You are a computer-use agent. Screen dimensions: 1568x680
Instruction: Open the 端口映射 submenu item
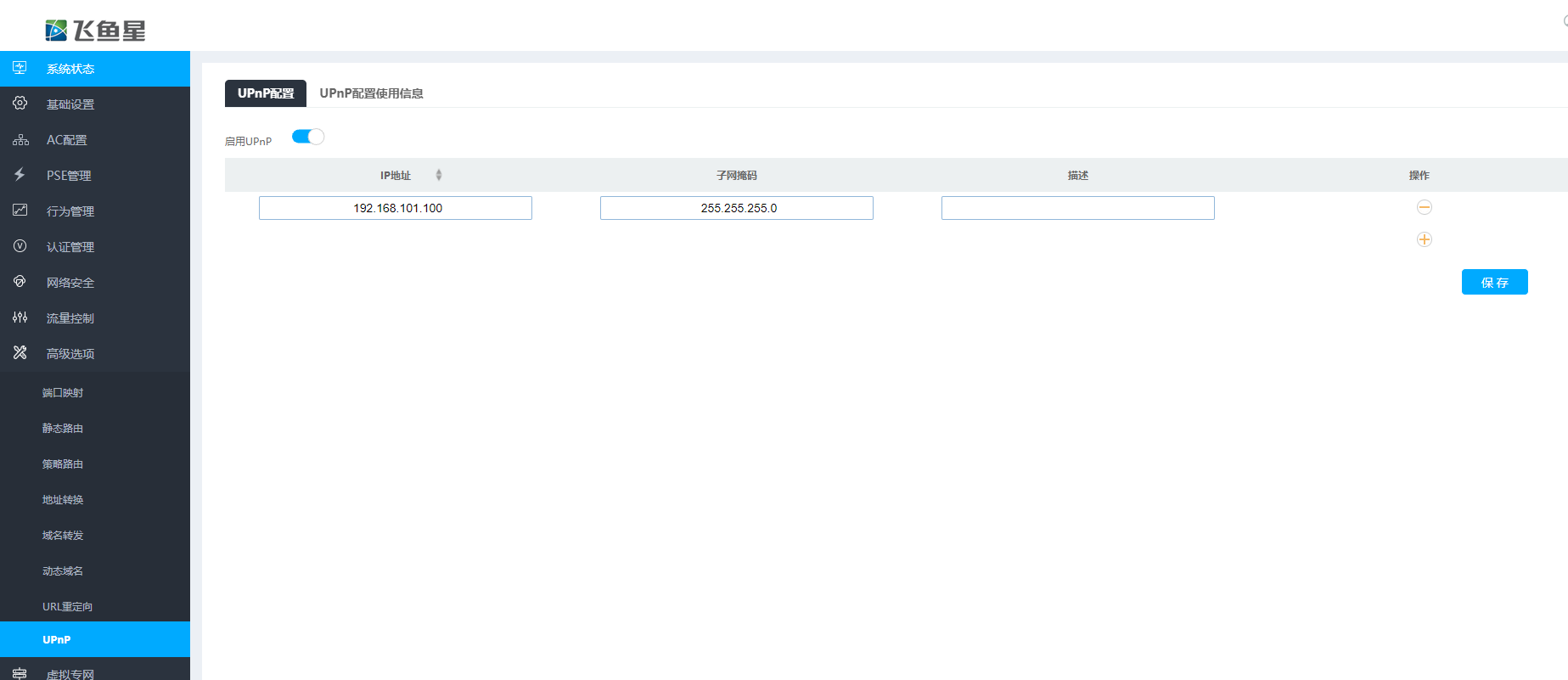point(63,392)
